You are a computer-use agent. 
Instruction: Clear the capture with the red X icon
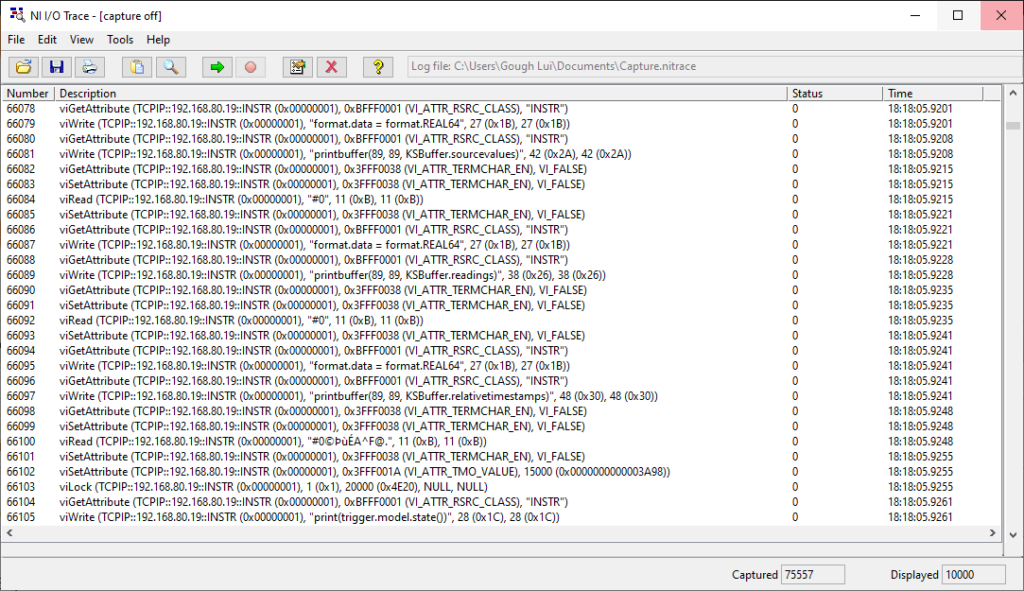pyautogui.click(x=331, y=67)
